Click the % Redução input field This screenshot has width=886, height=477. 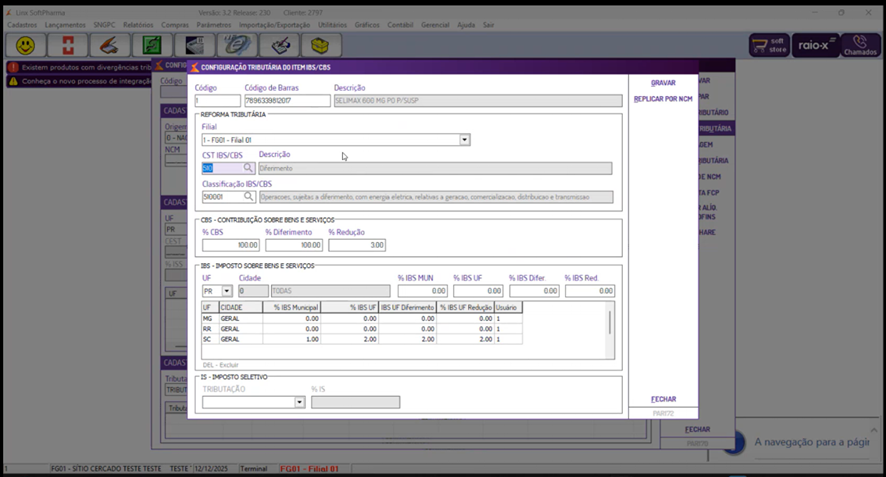[x=356, y=245]
